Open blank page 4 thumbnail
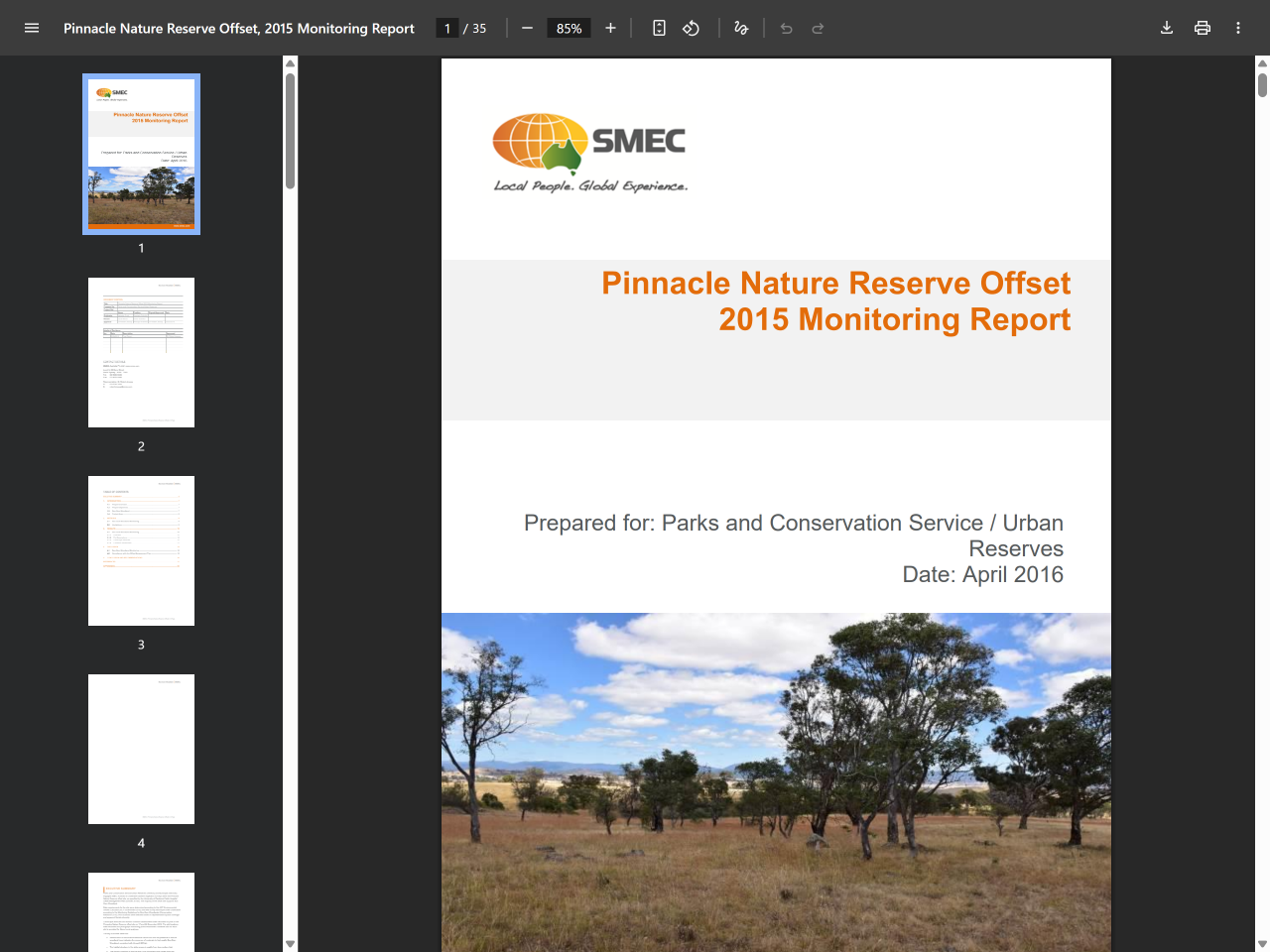The image size is (1270, 952). click(x=141, y=749)
